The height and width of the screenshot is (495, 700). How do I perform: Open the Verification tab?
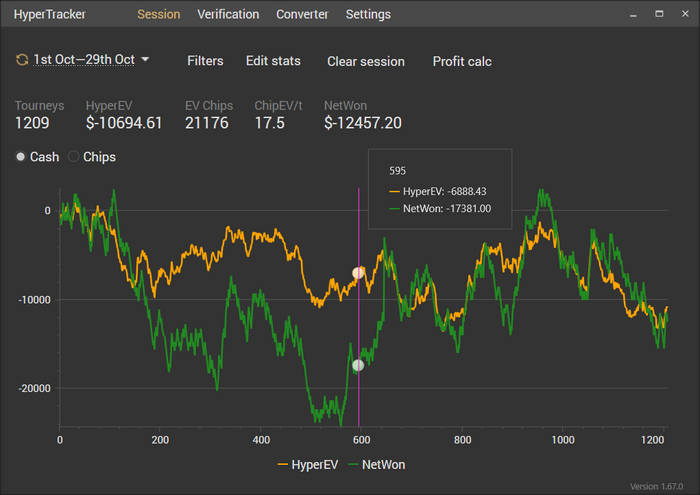tap(228, 15)
